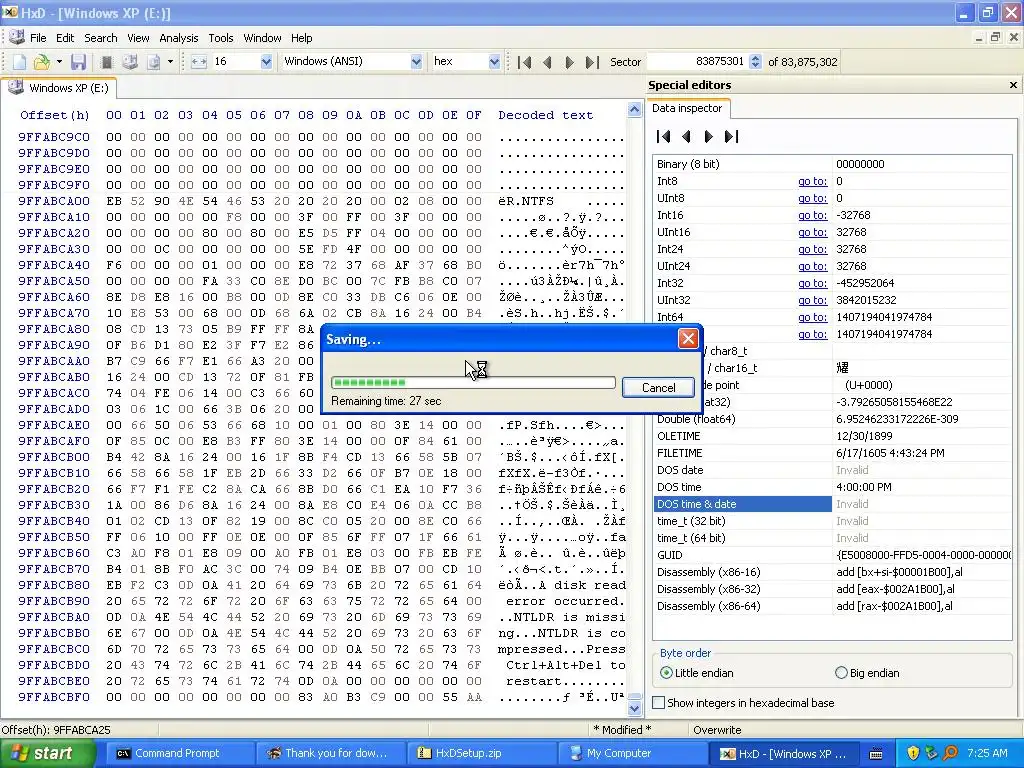Click the HxD icon left of File menu
This screenshot has height=768, width=1024.
point(16,37)
